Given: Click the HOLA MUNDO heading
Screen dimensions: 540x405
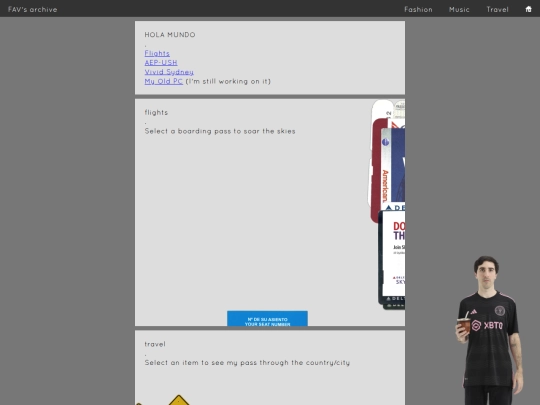Looking at the screenshot, I should coord(170,35).
